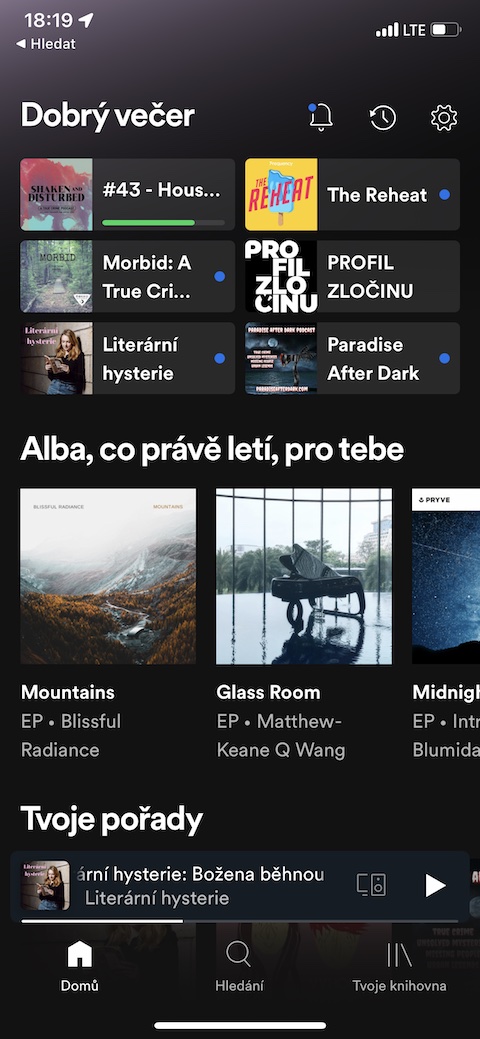
Task: Open PROFIL ZLOČINU podcast tile
Action: (x=352, y=276)
